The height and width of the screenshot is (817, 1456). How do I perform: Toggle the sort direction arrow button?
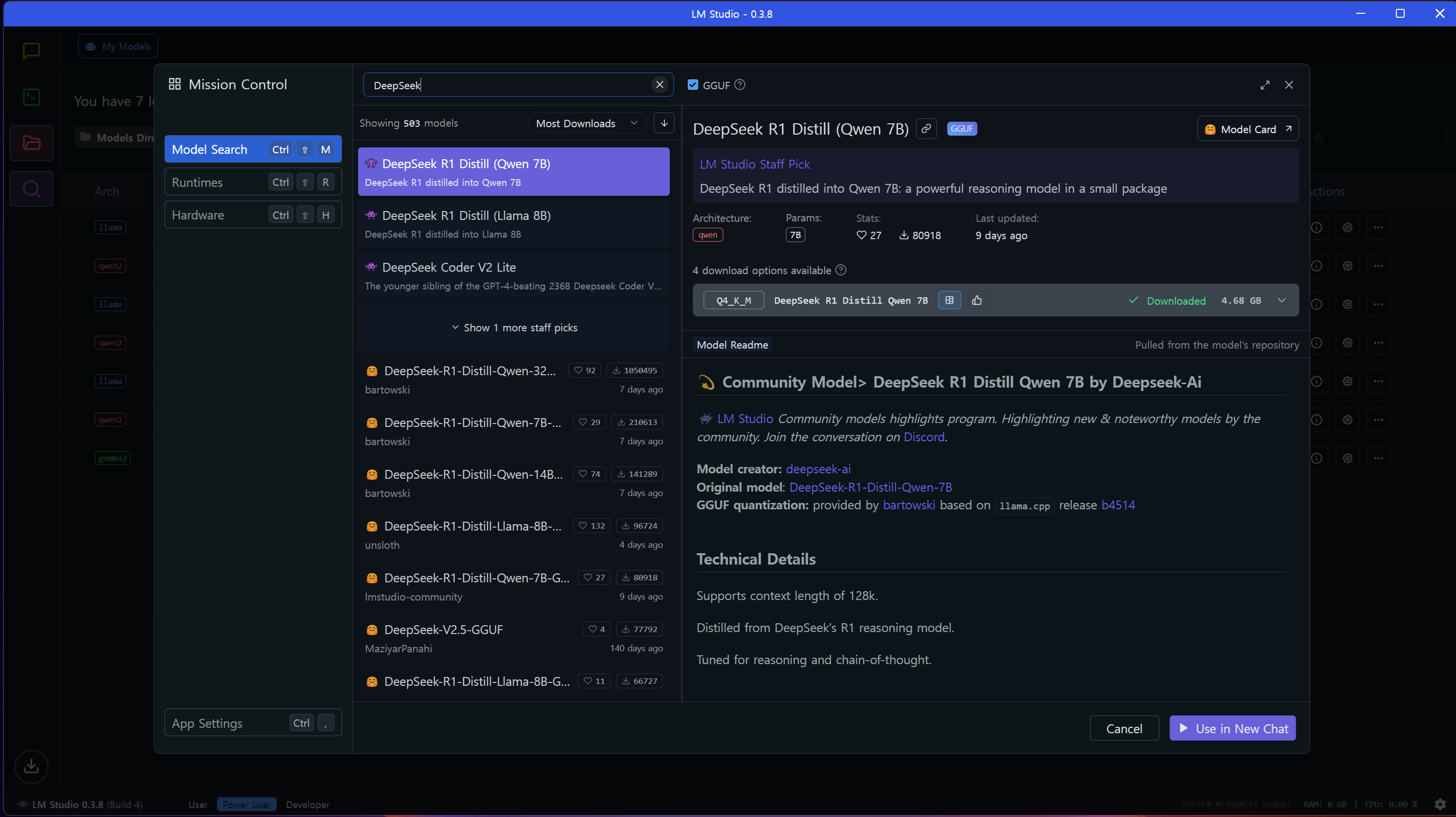pyautogui.click(x=663, y=123)
